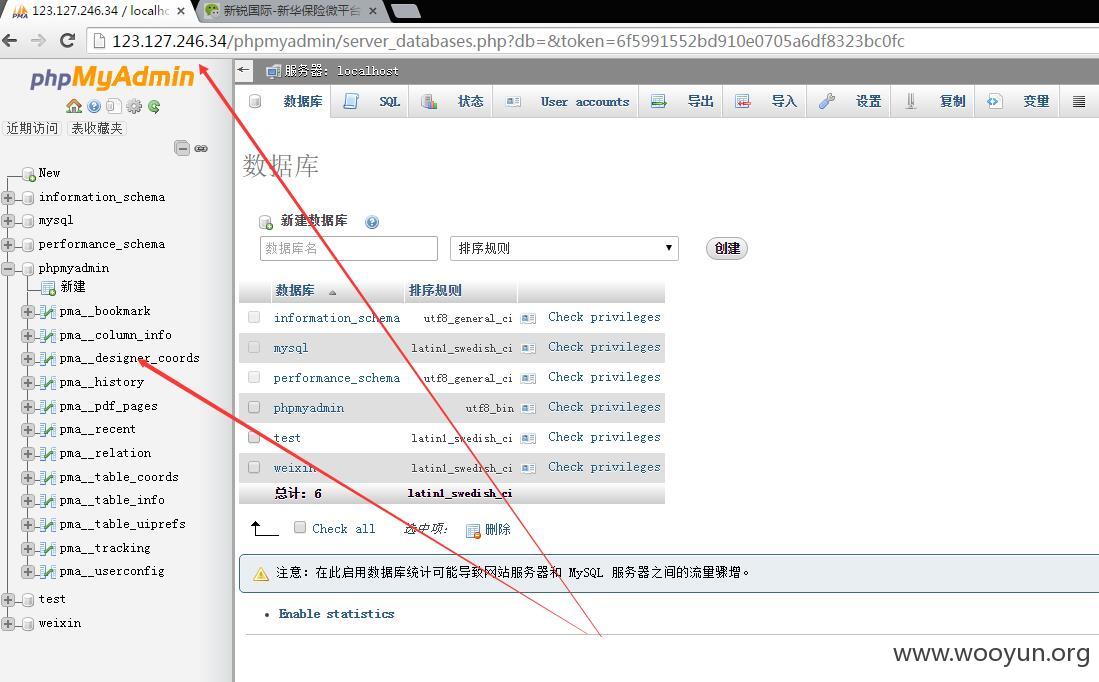
Task: Open weixin database link in table
Action: tap(294, 468)
